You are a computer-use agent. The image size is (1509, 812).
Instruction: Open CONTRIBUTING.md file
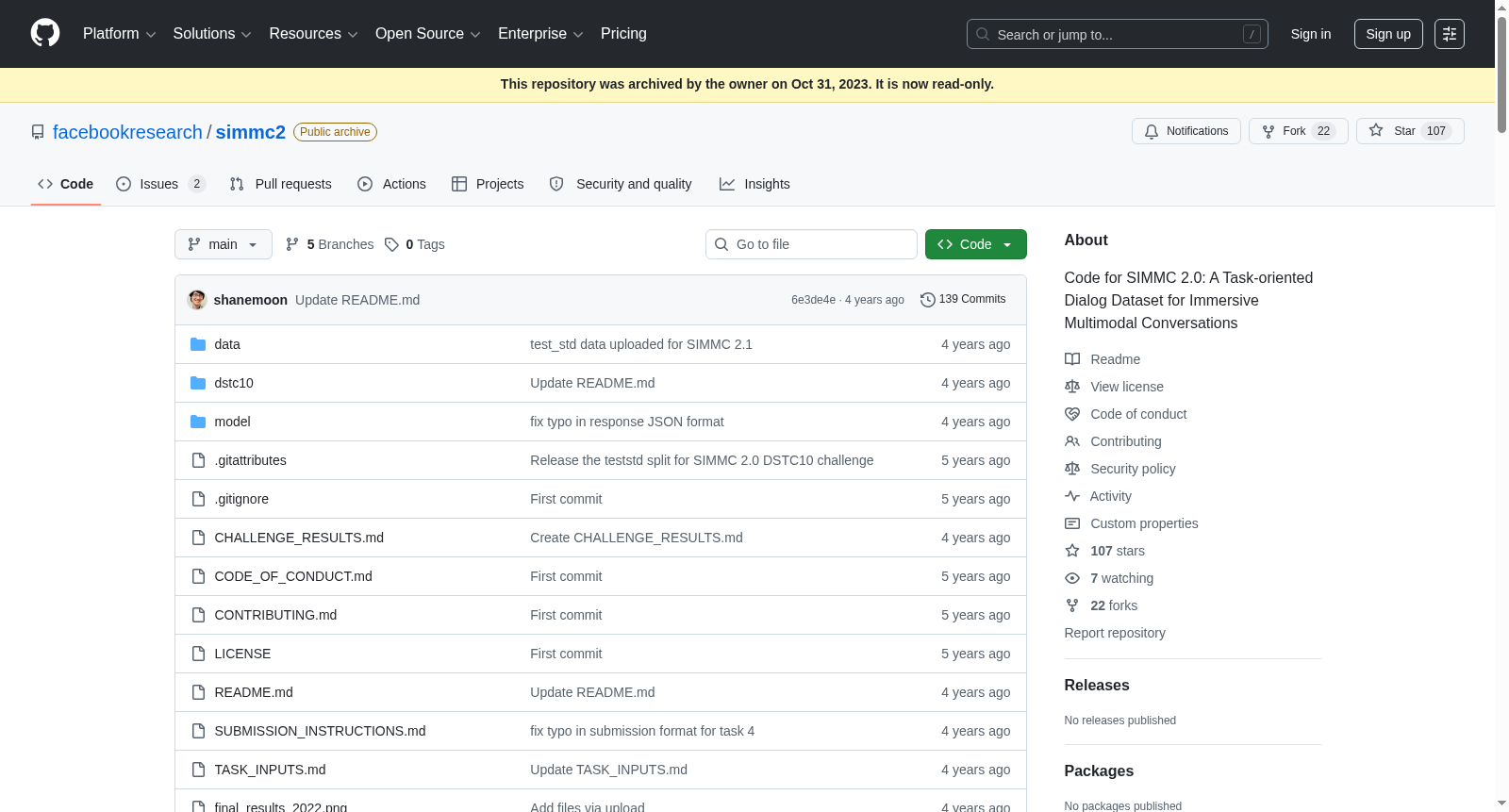(275, 615)
